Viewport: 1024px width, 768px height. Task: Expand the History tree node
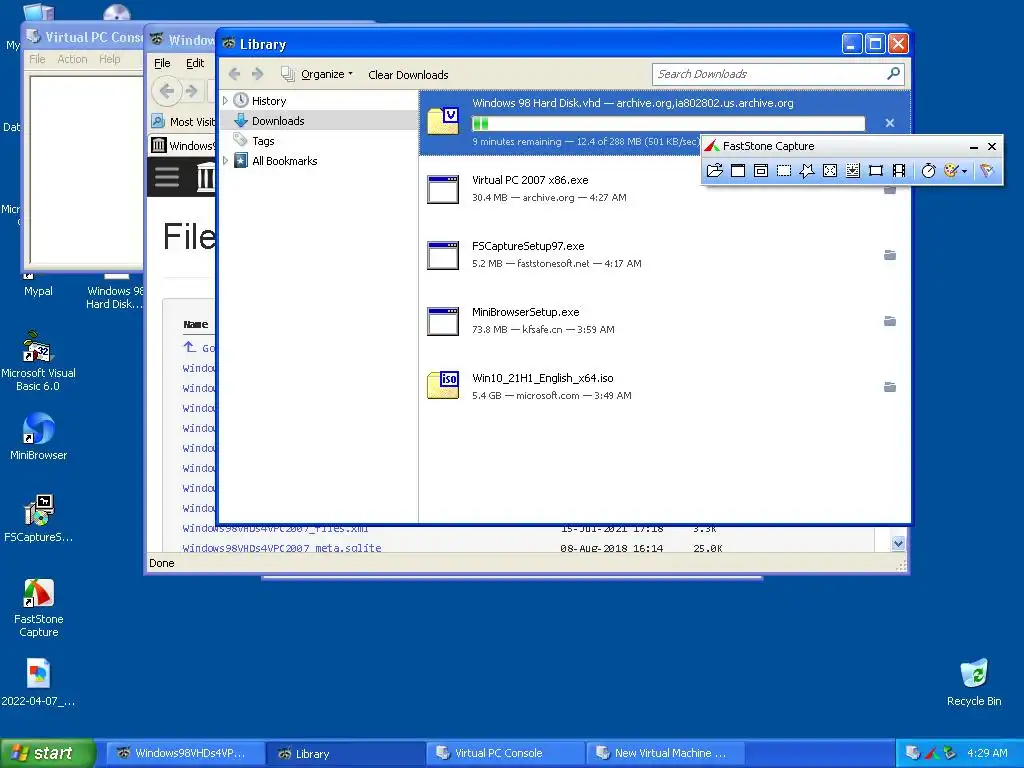pyautogui.click(x=225, y=101)
